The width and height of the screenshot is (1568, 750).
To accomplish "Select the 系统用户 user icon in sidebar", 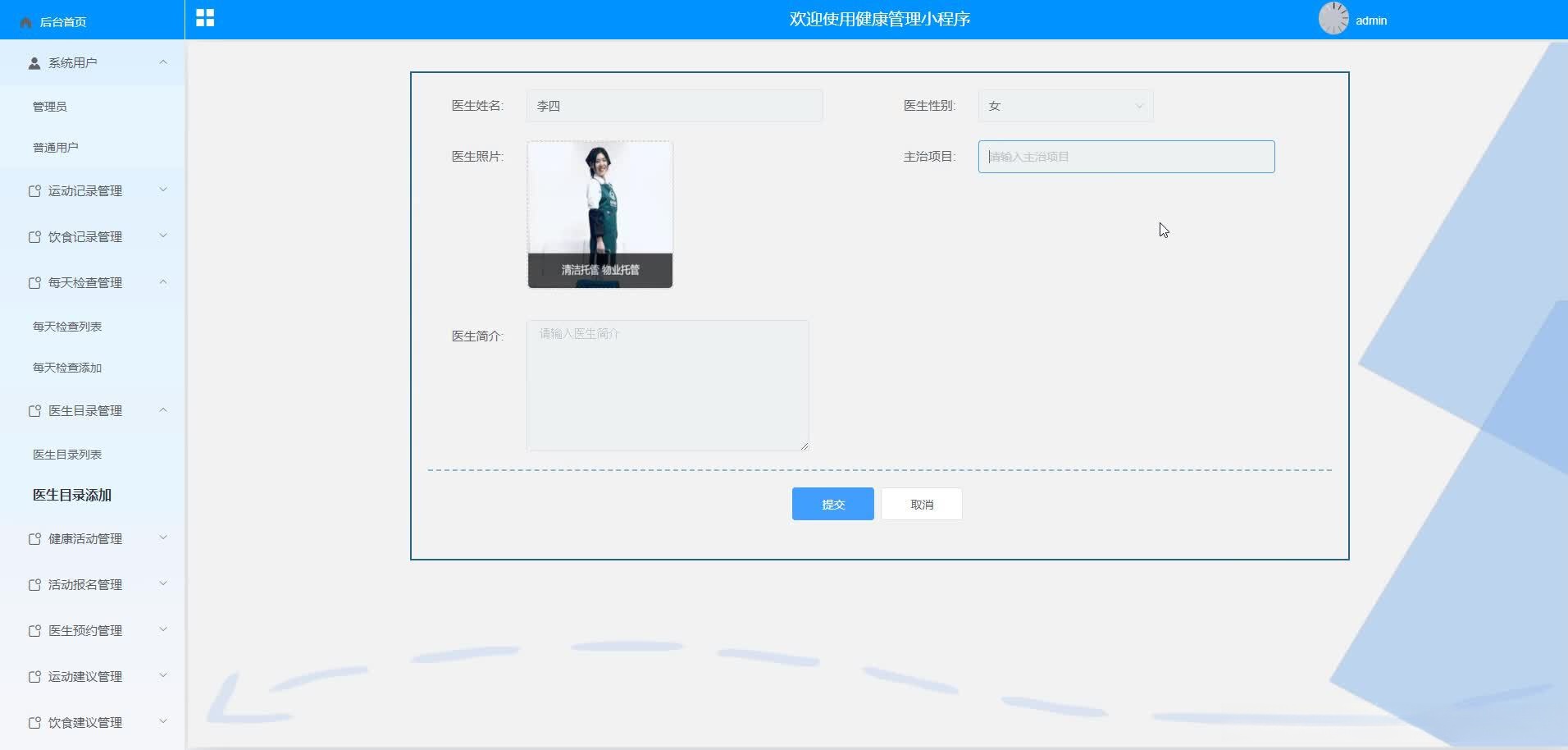I will pos(34,62).
